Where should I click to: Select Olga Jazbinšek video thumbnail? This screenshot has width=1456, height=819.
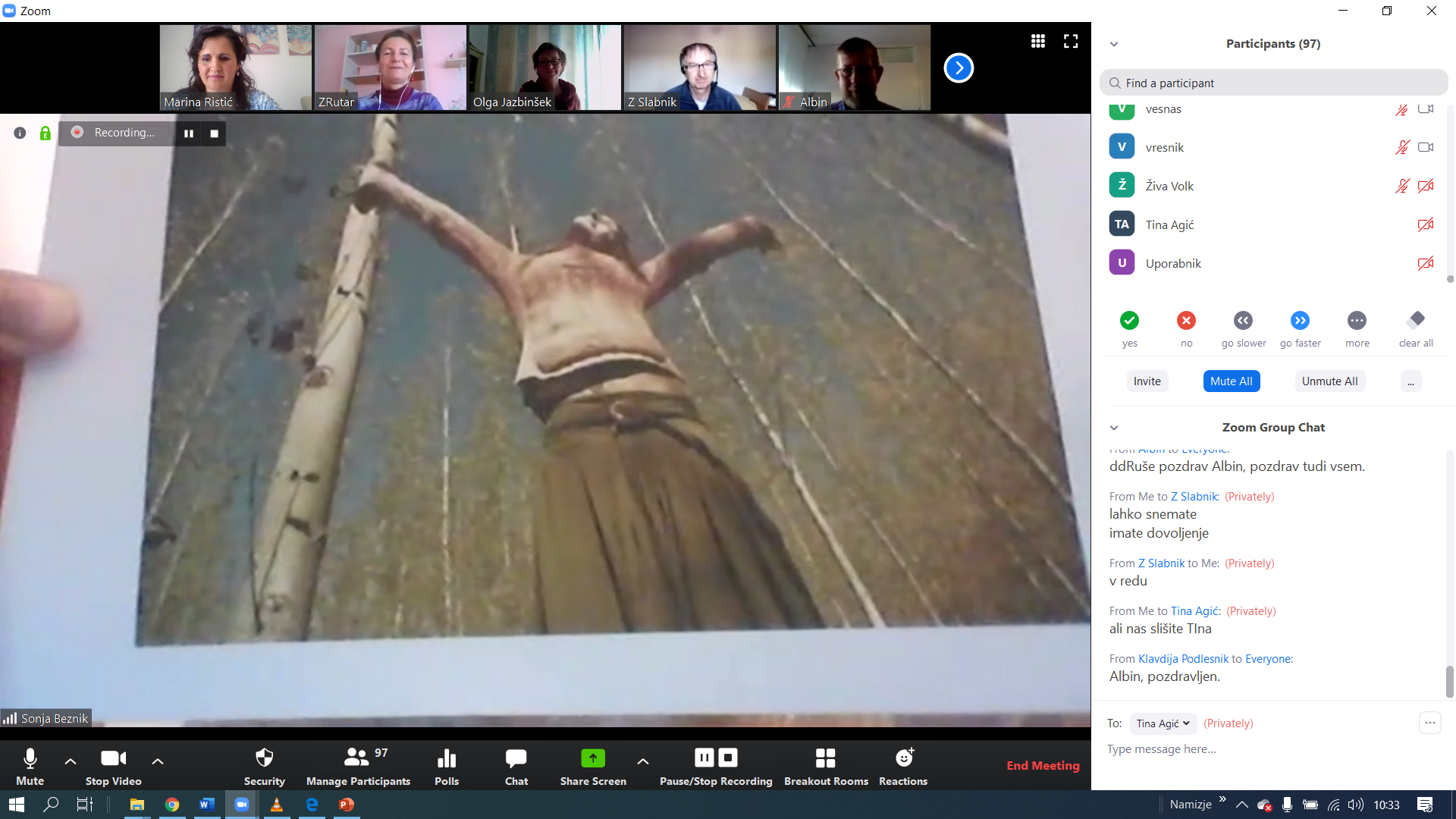[x=545, y=67]
